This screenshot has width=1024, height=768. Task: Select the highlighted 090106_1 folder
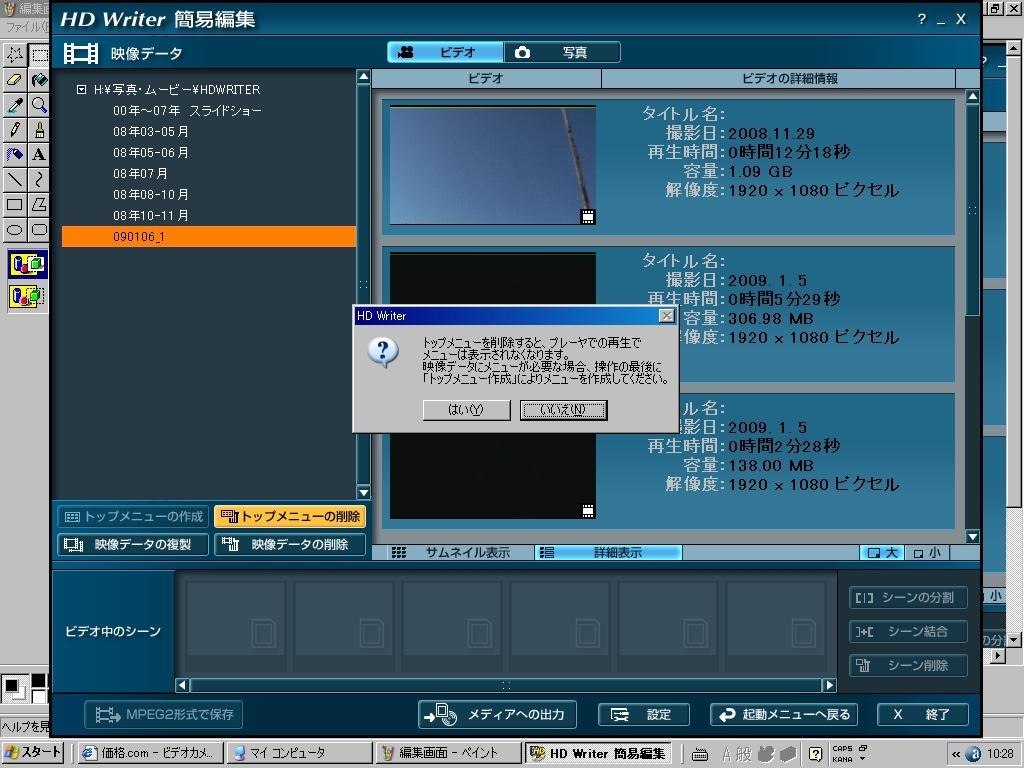(x=208, y=236)
